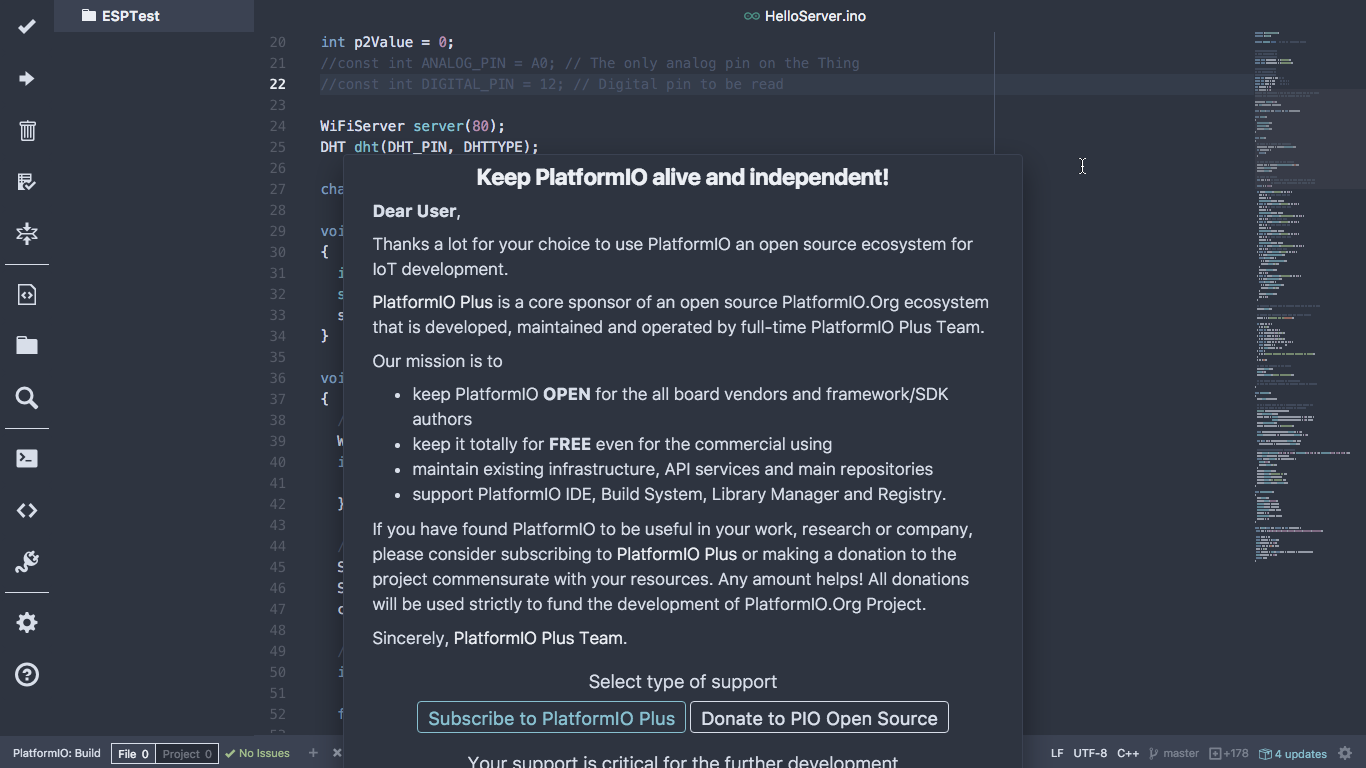Click the No Issues status indicator
The height and width of the screenshot is (768, 1366).
tap(258, 754)
